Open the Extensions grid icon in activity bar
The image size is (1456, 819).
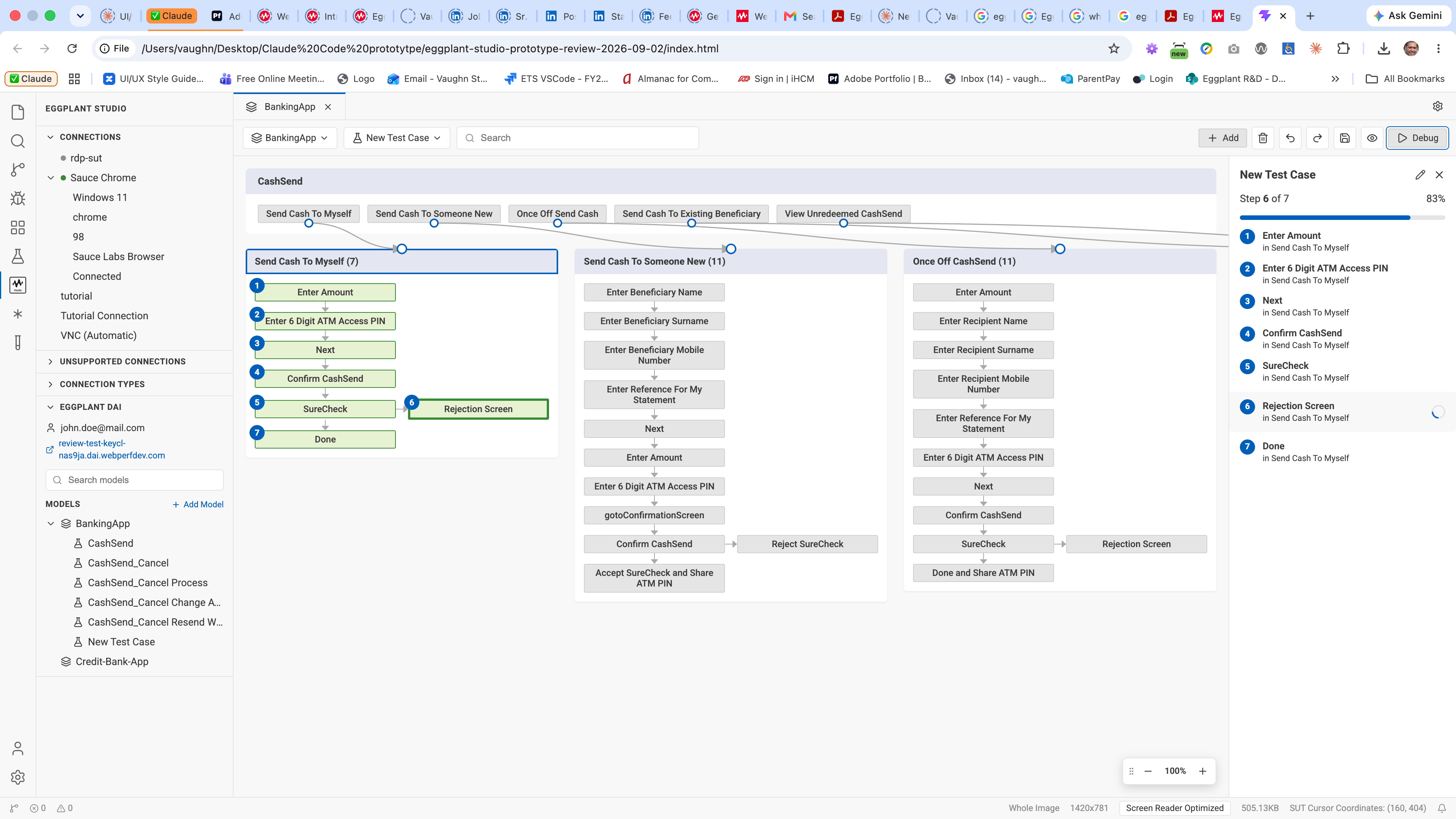17,227
